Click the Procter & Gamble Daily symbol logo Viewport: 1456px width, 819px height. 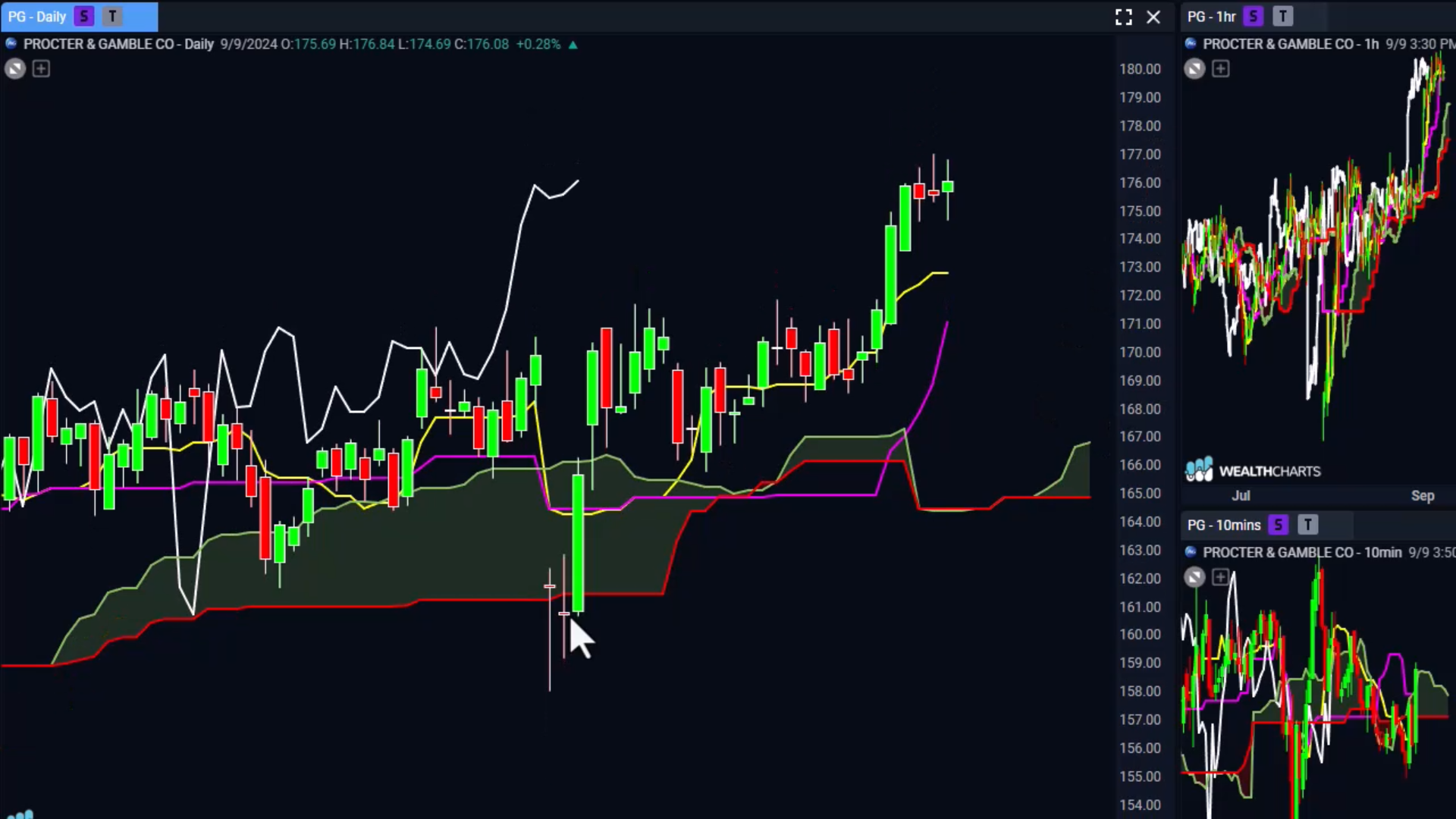click(11, 44)
